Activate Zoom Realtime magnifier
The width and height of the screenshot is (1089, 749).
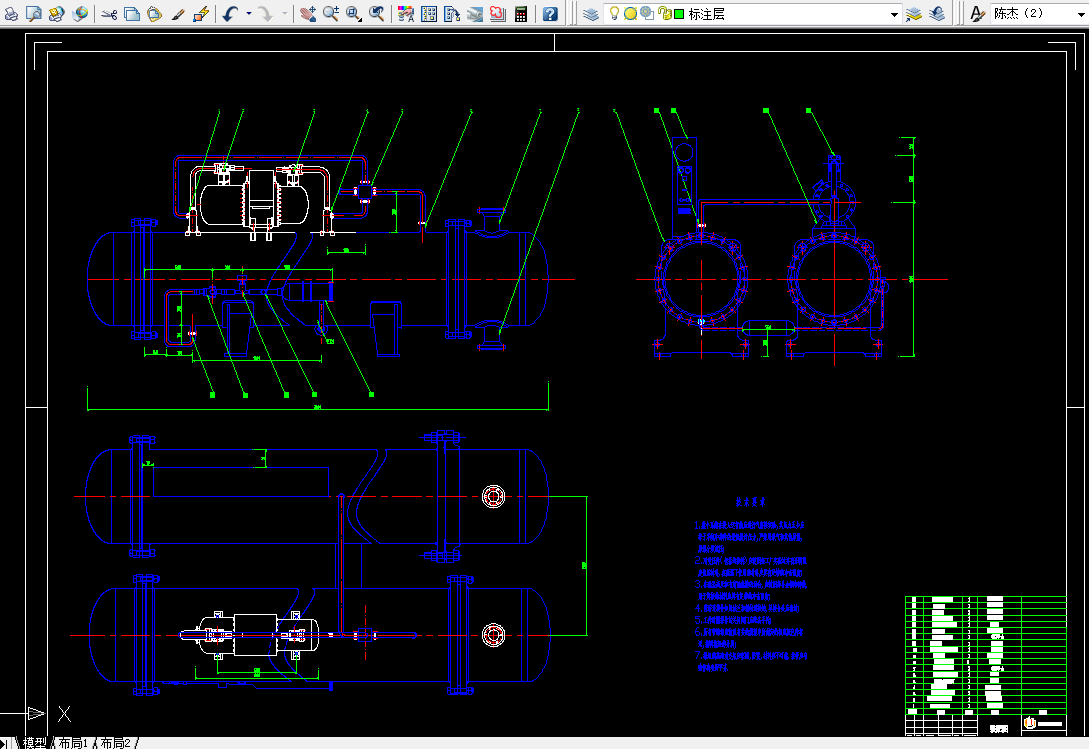331,13
